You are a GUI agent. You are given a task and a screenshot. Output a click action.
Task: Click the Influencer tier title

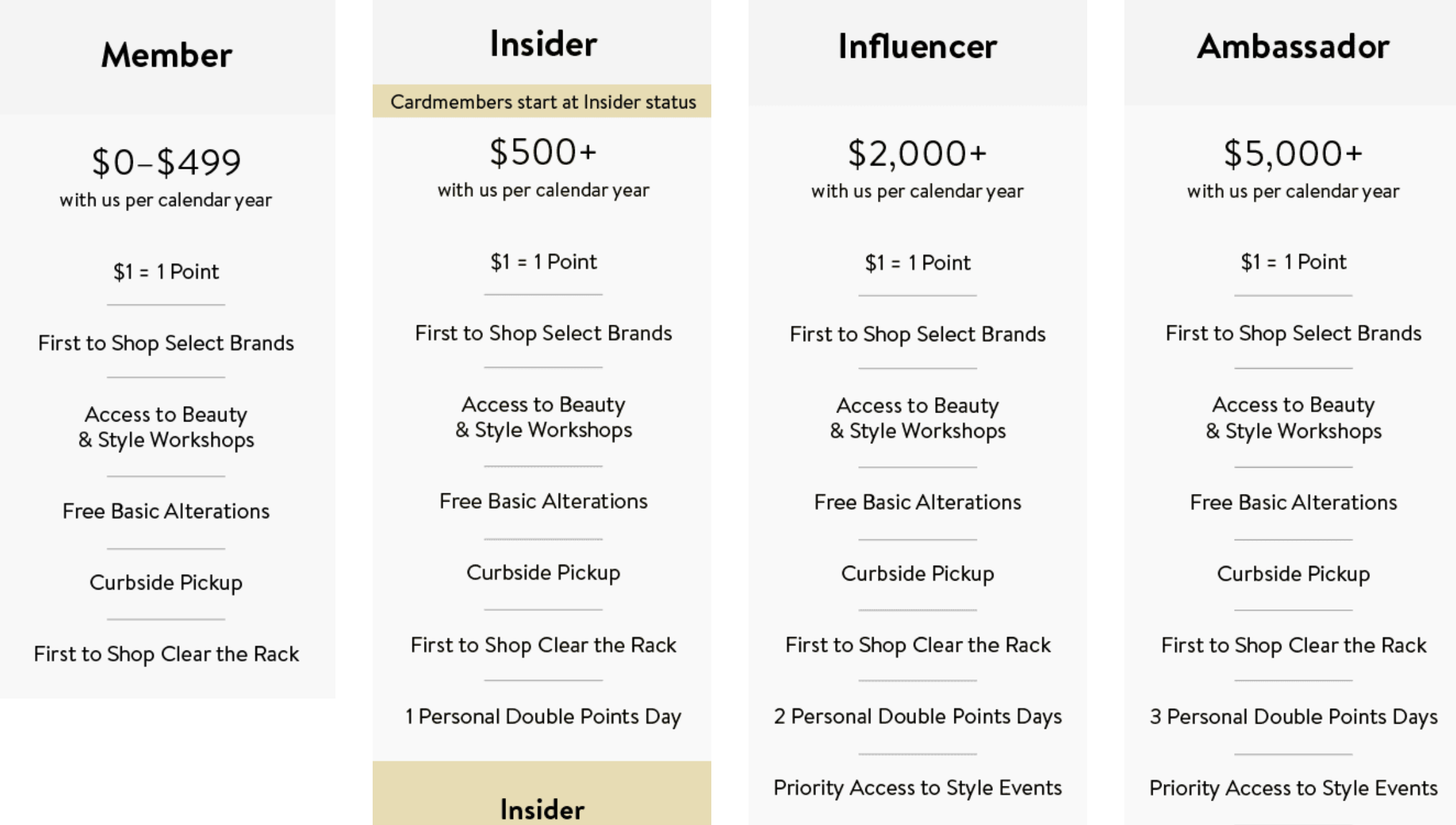click(x=917, y=47)
